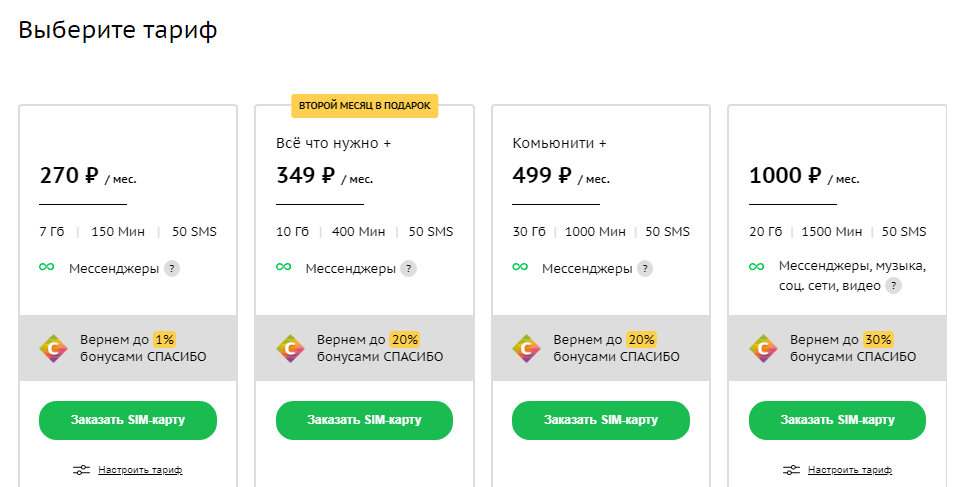This screenshot has height=487, width=962.
Task: Click SPASIBO bonus logo in 1000 ₽ plan
Action: click(763, 348)
